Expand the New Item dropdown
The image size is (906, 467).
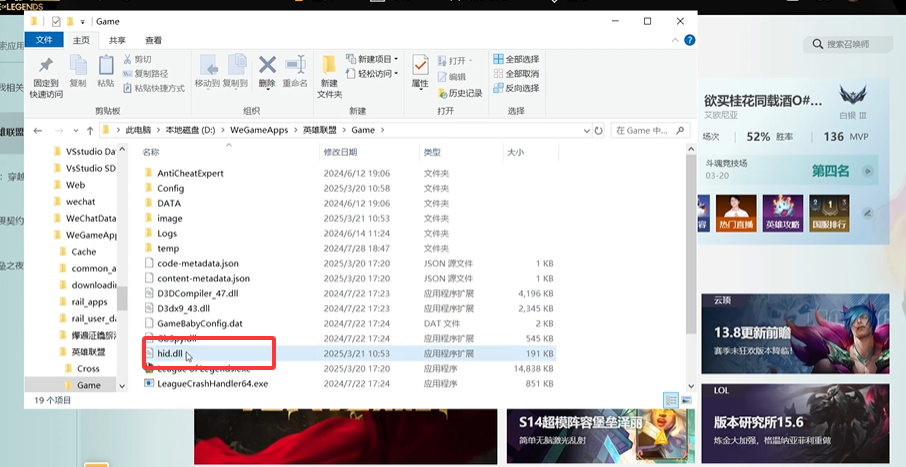(x=371, y=59)
